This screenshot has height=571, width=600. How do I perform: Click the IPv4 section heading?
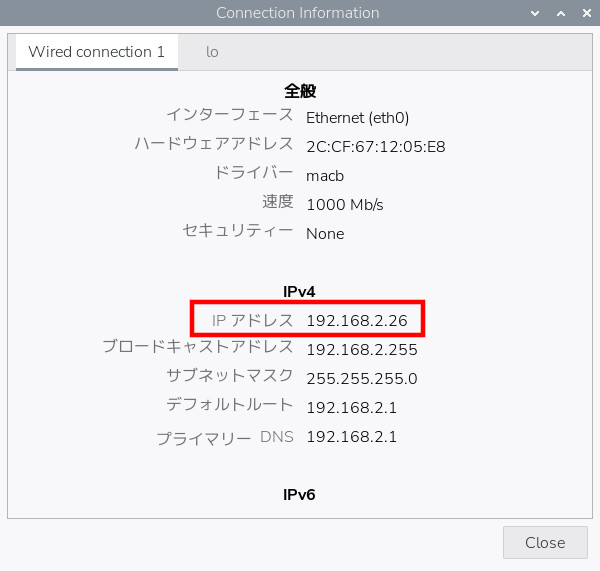[299, 292]
